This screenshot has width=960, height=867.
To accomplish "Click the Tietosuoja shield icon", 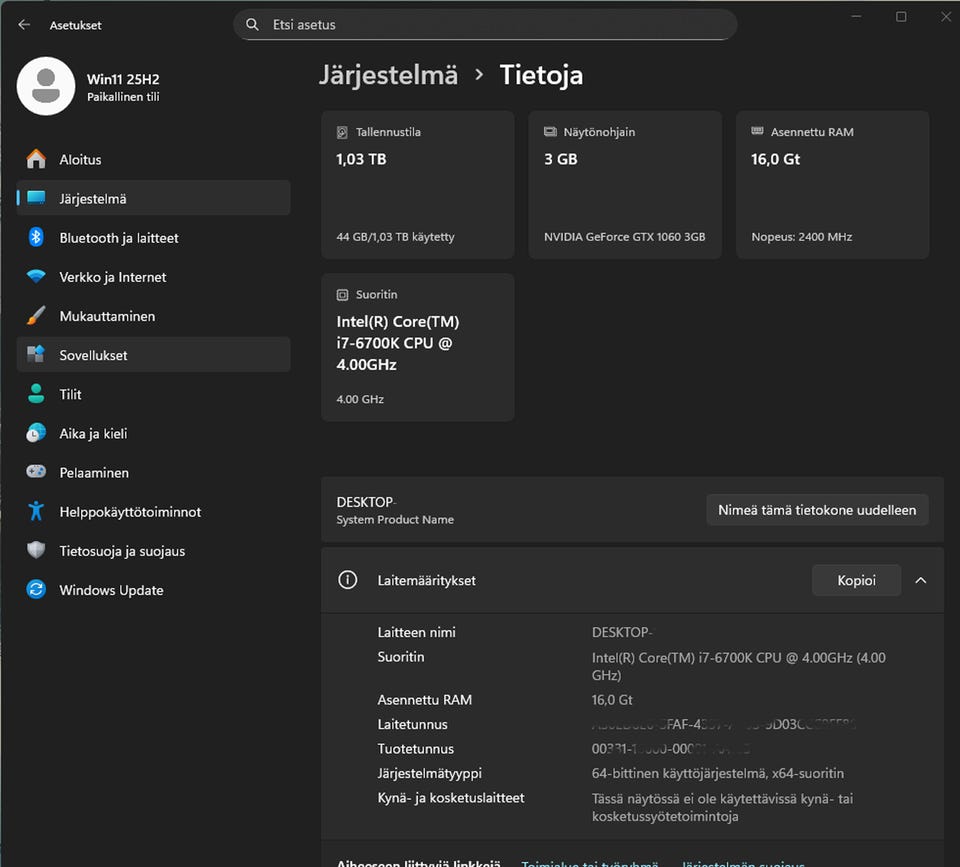I will [x=36, y=550].
